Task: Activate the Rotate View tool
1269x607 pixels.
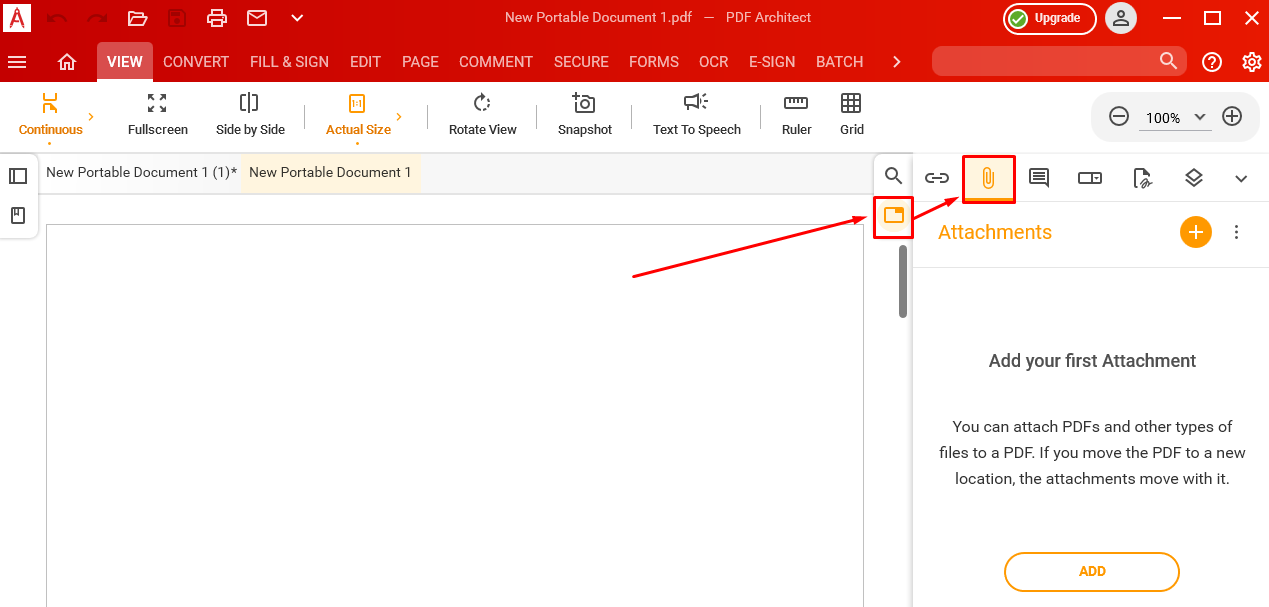Action: (482, 115)
